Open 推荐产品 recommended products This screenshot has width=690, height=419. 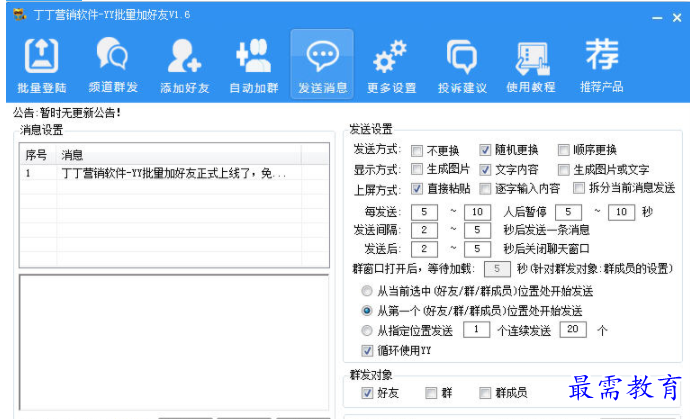click(x=602, y=65)
